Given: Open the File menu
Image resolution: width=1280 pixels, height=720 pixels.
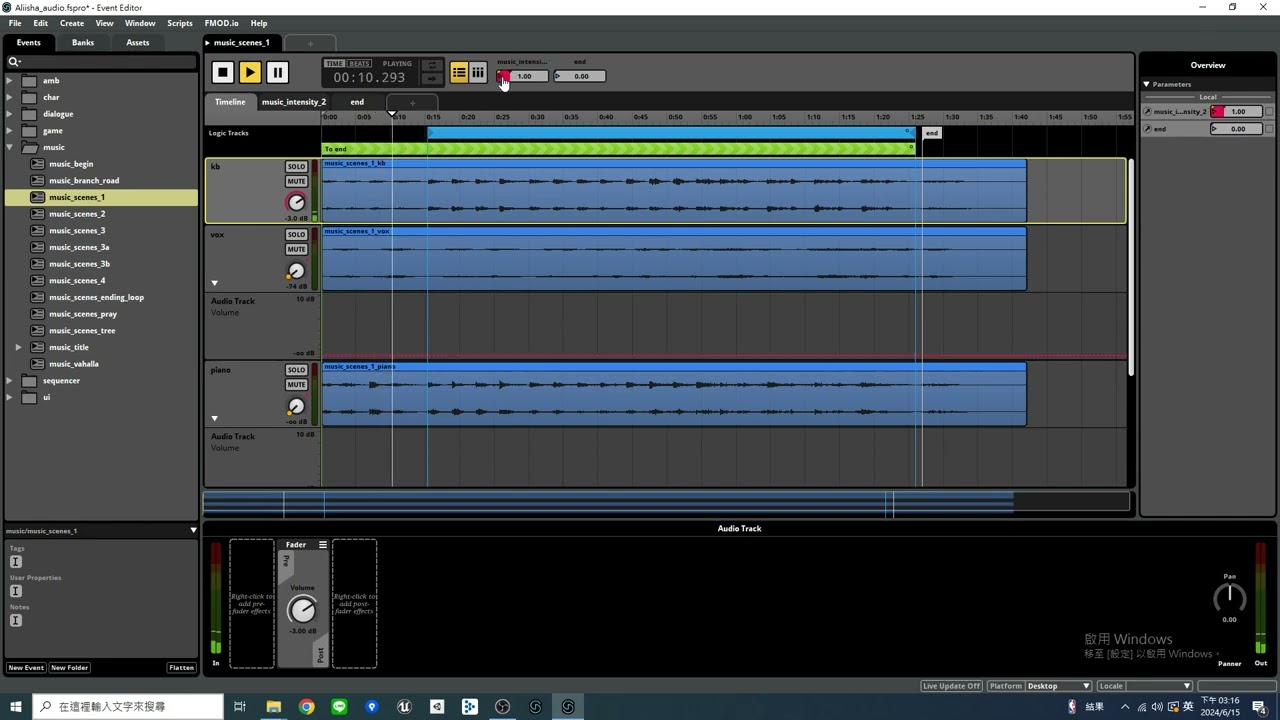Looking at the screenshot, I should pos(15,23).
